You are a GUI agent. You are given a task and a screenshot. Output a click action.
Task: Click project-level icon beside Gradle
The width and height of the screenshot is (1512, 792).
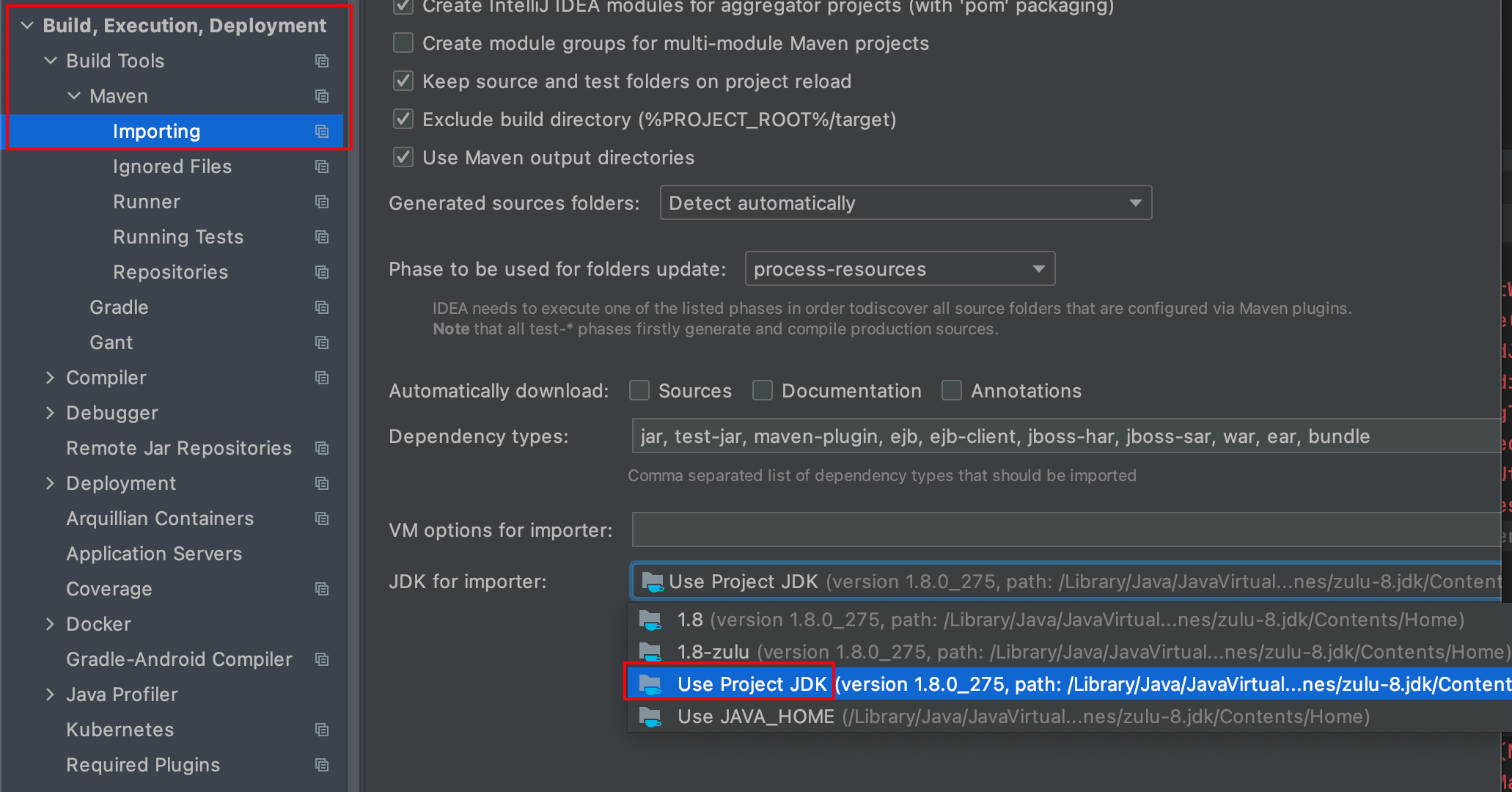click(321, 307)
